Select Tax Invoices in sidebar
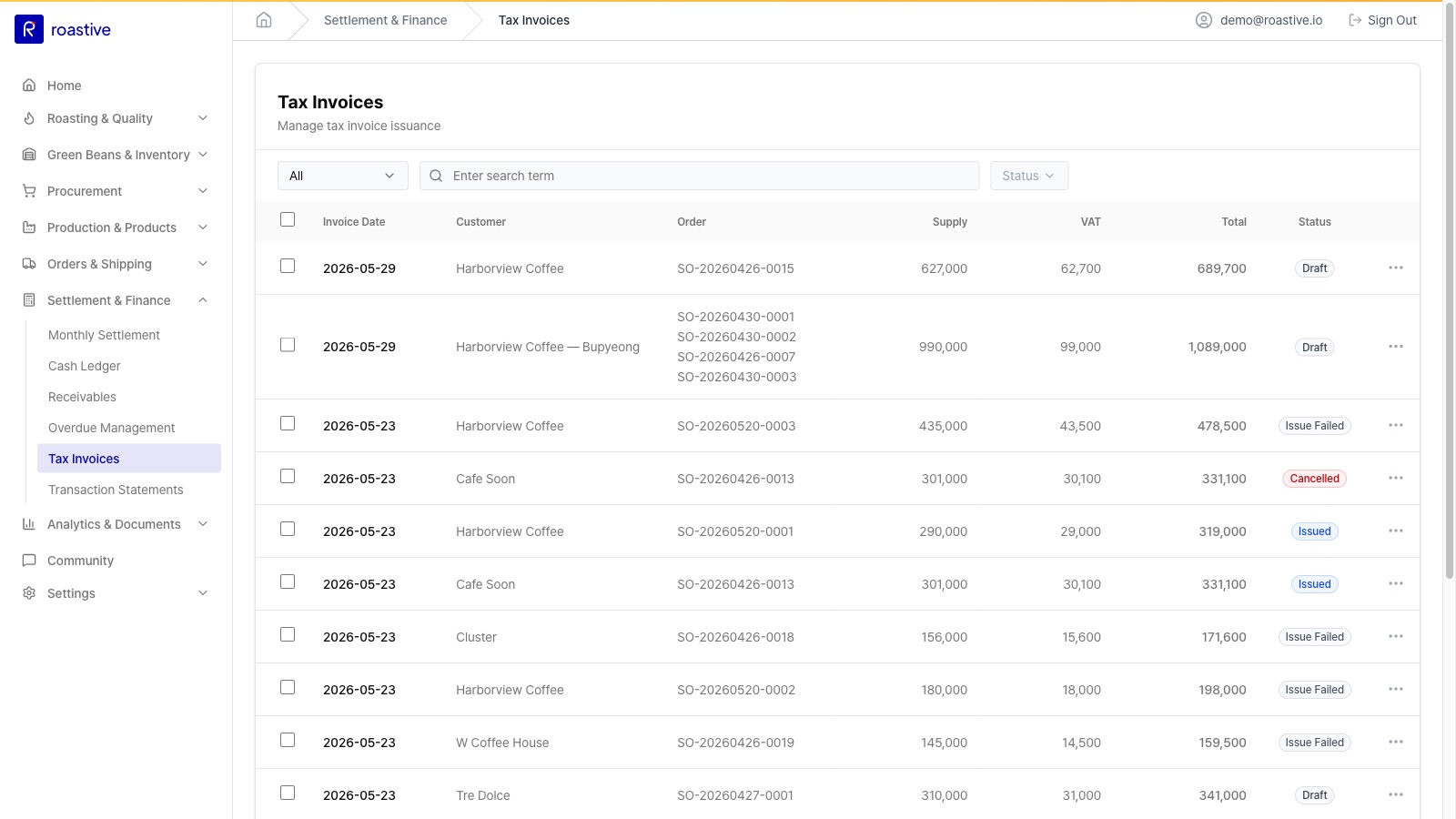This screenshot has width=1456, height=819. click(x=129, y=459)
